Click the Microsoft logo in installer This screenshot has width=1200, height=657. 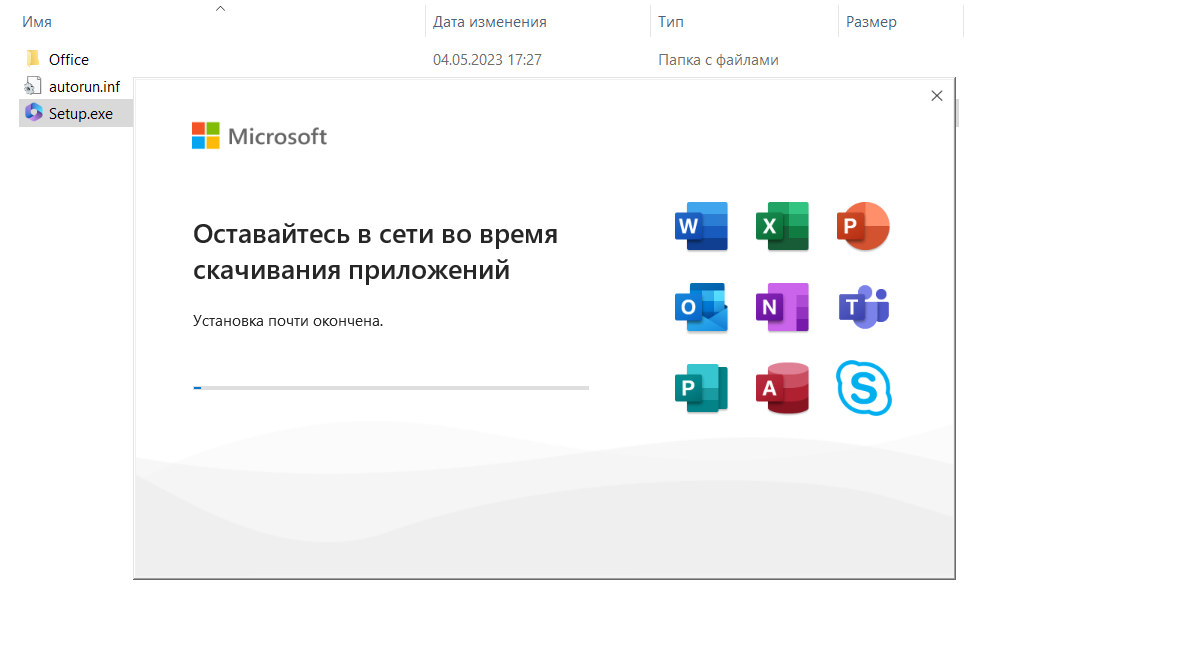(x=259, y=136)
